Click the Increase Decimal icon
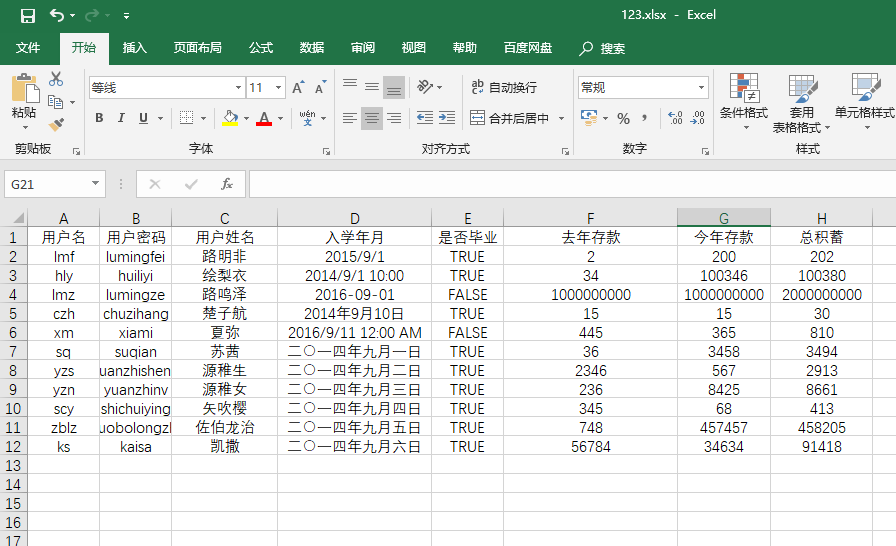Image resolution: width=896 pixels, height=546 pixels. pyautogui.click(x=675, y=118)
